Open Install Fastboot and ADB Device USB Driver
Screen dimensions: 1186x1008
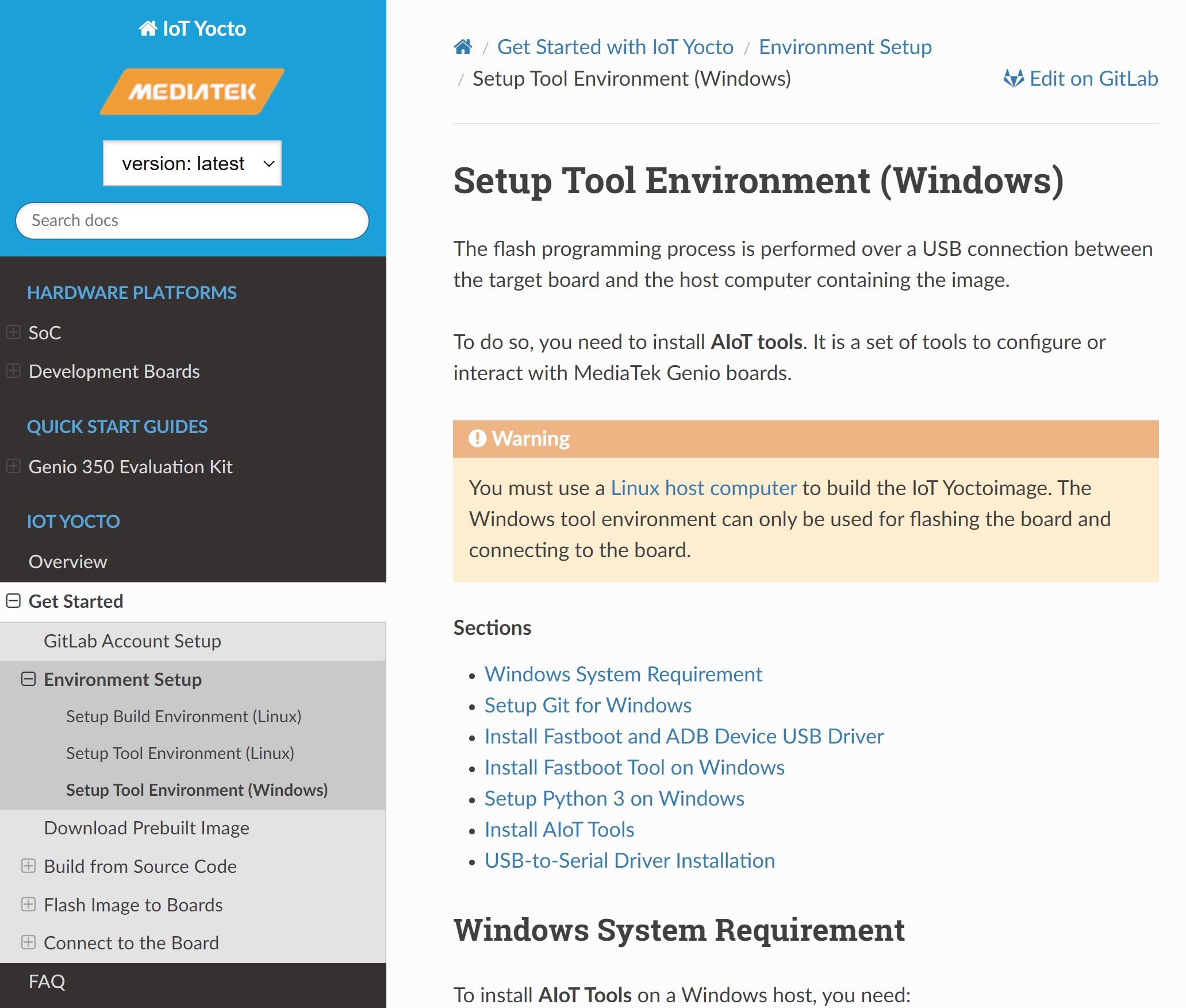[684, 736]
